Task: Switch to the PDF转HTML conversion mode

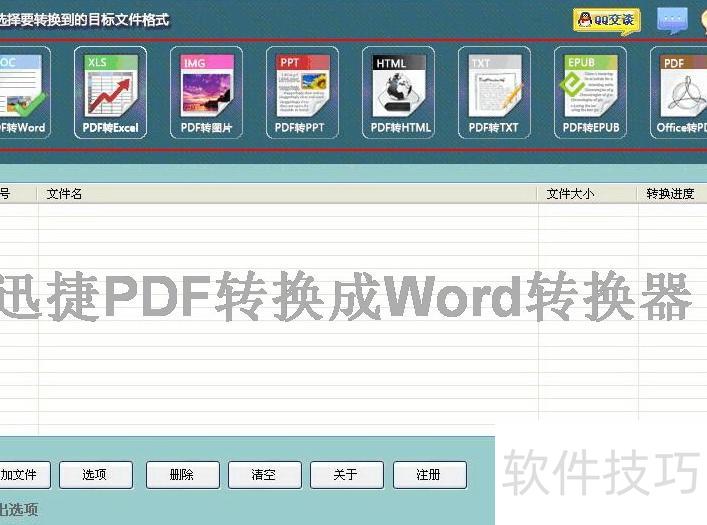Action: [x=398, y=92]
